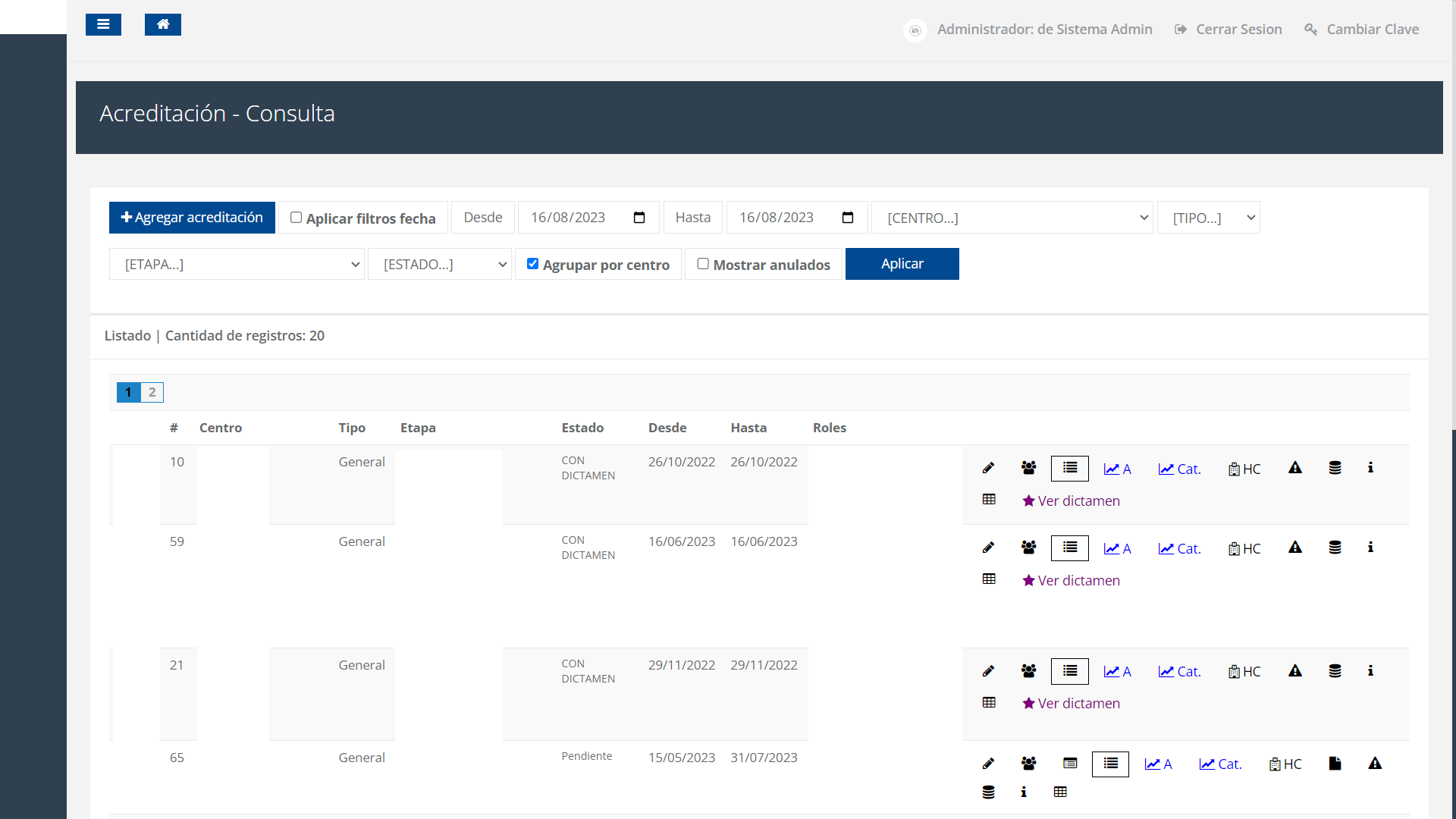Click info icon in row 59
The image size is (1456, 819).
[1370, 548]
